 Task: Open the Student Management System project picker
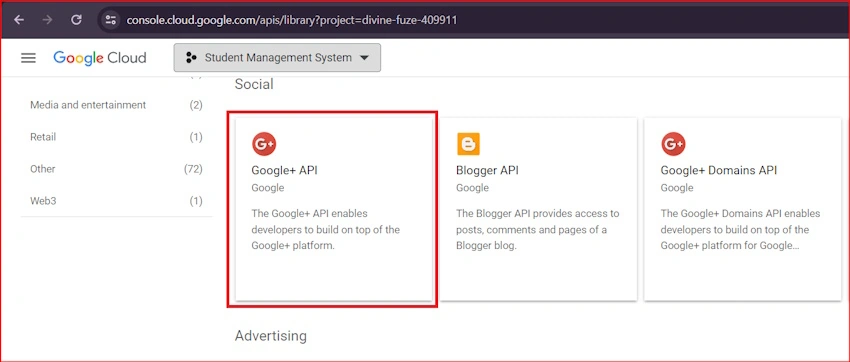pos(277,57)
